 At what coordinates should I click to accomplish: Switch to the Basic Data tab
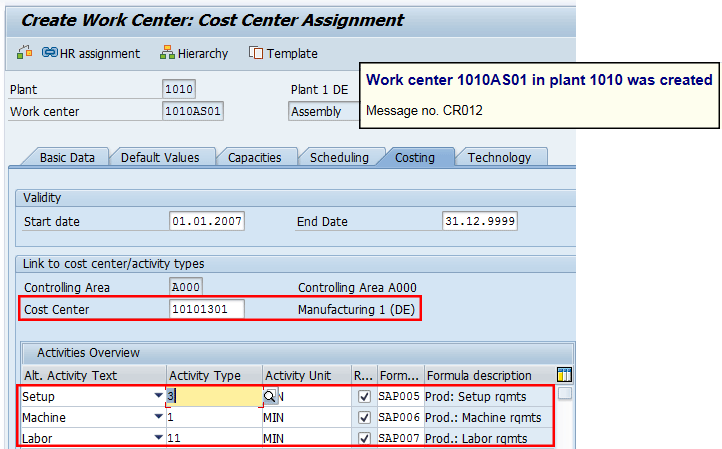66,157
